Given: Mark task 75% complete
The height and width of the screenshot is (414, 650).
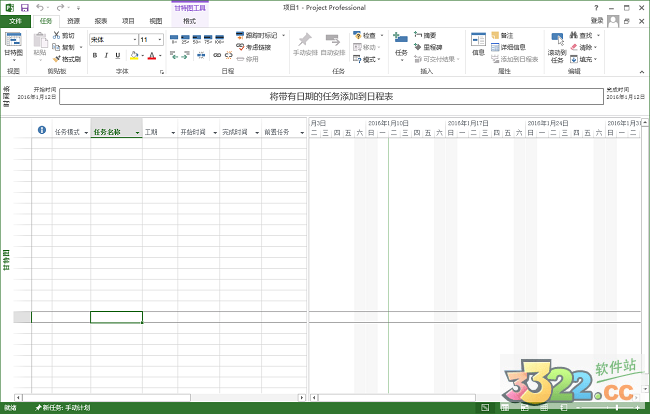Looking at the screenshot, I should (208, 39).
